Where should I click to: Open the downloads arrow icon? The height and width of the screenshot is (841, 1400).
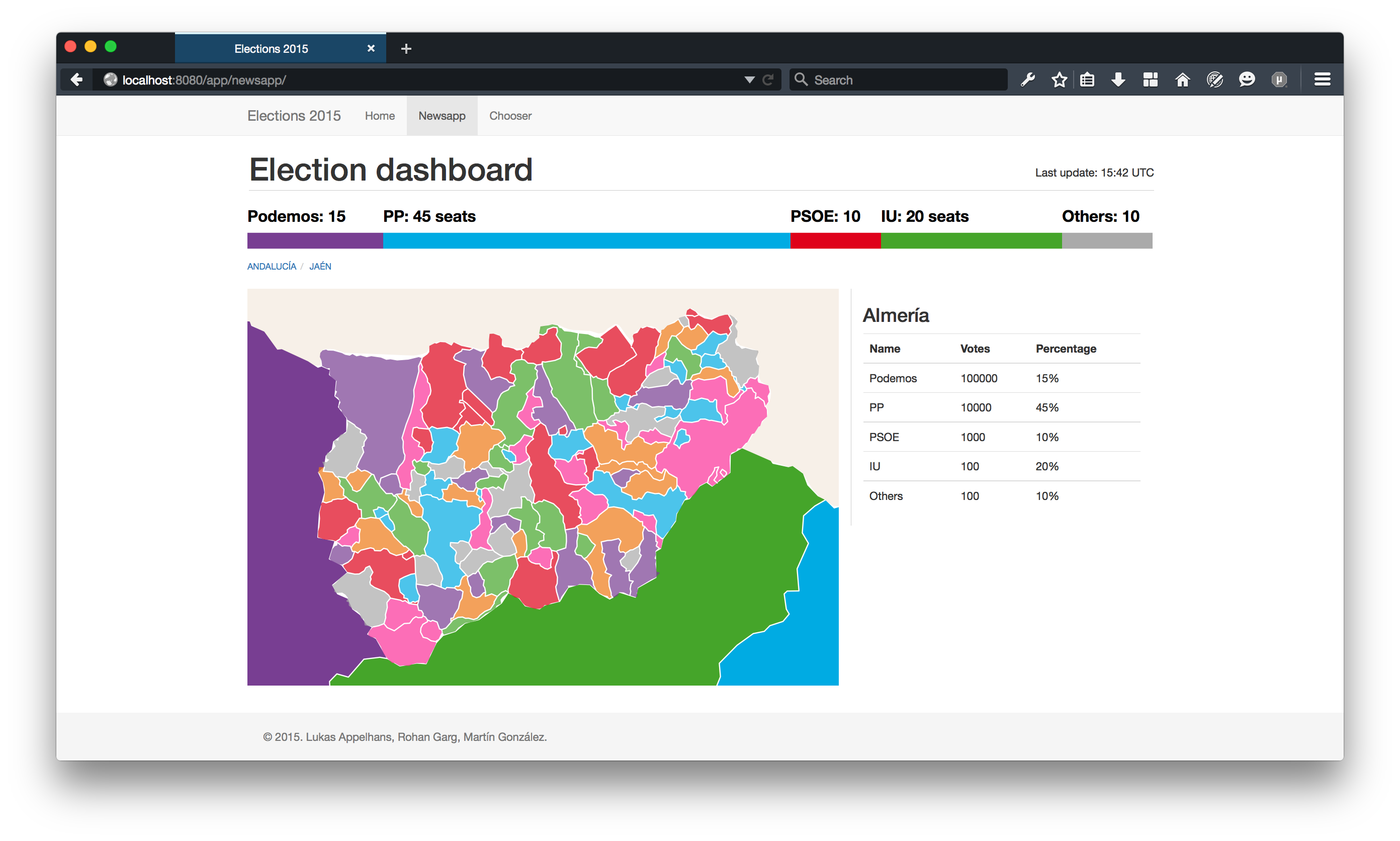tap(1118, 80)
